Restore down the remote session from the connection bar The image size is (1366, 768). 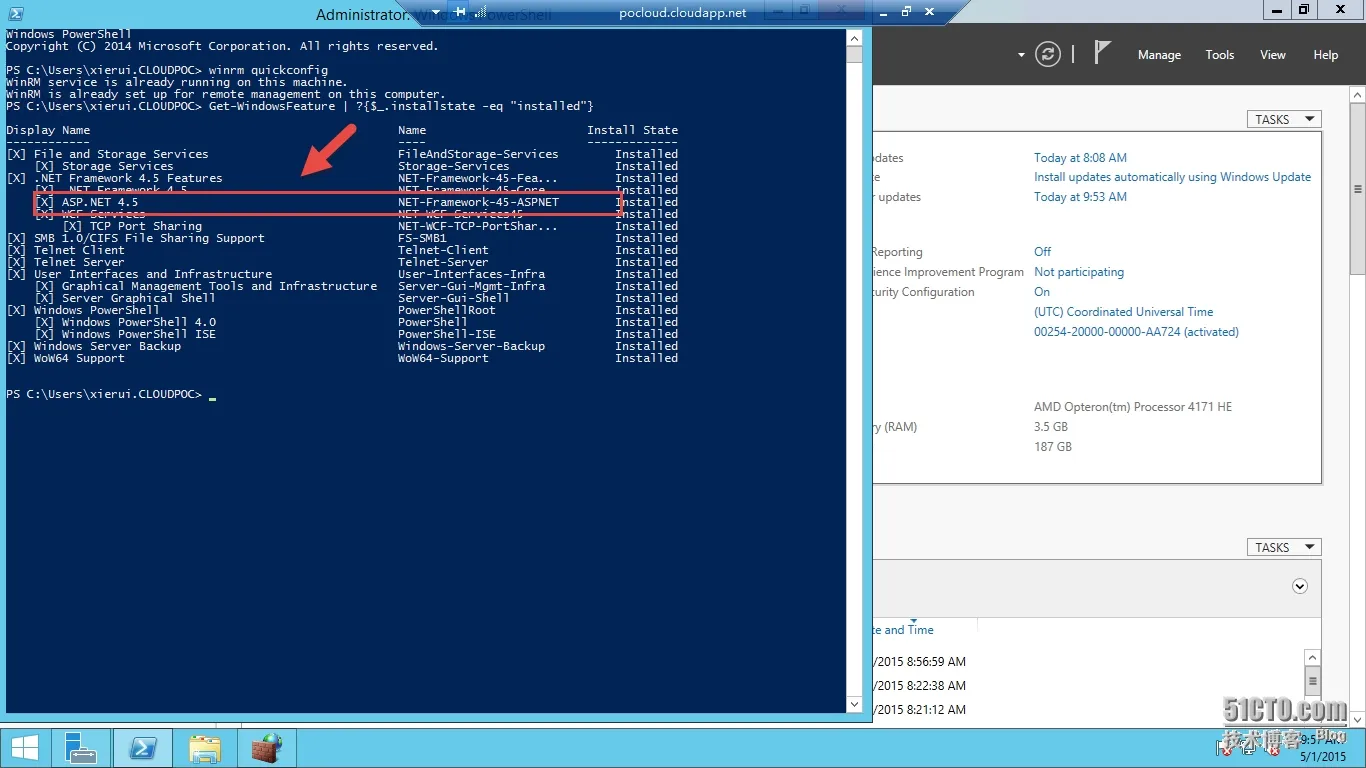(x=906, y=12)
